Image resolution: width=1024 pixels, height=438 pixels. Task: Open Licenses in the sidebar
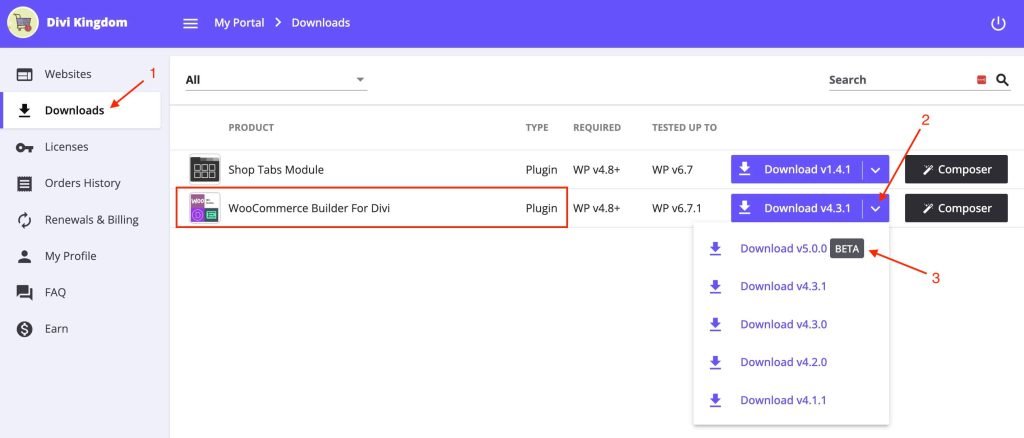point(82,148)
